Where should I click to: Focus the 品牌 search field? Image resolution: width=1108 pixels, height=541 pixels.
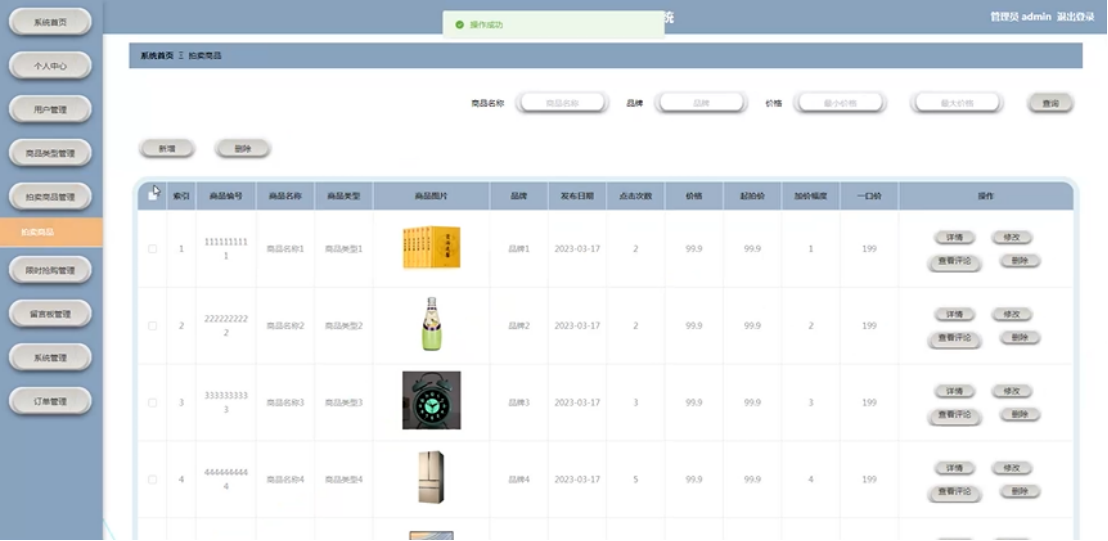pos(700,103)
